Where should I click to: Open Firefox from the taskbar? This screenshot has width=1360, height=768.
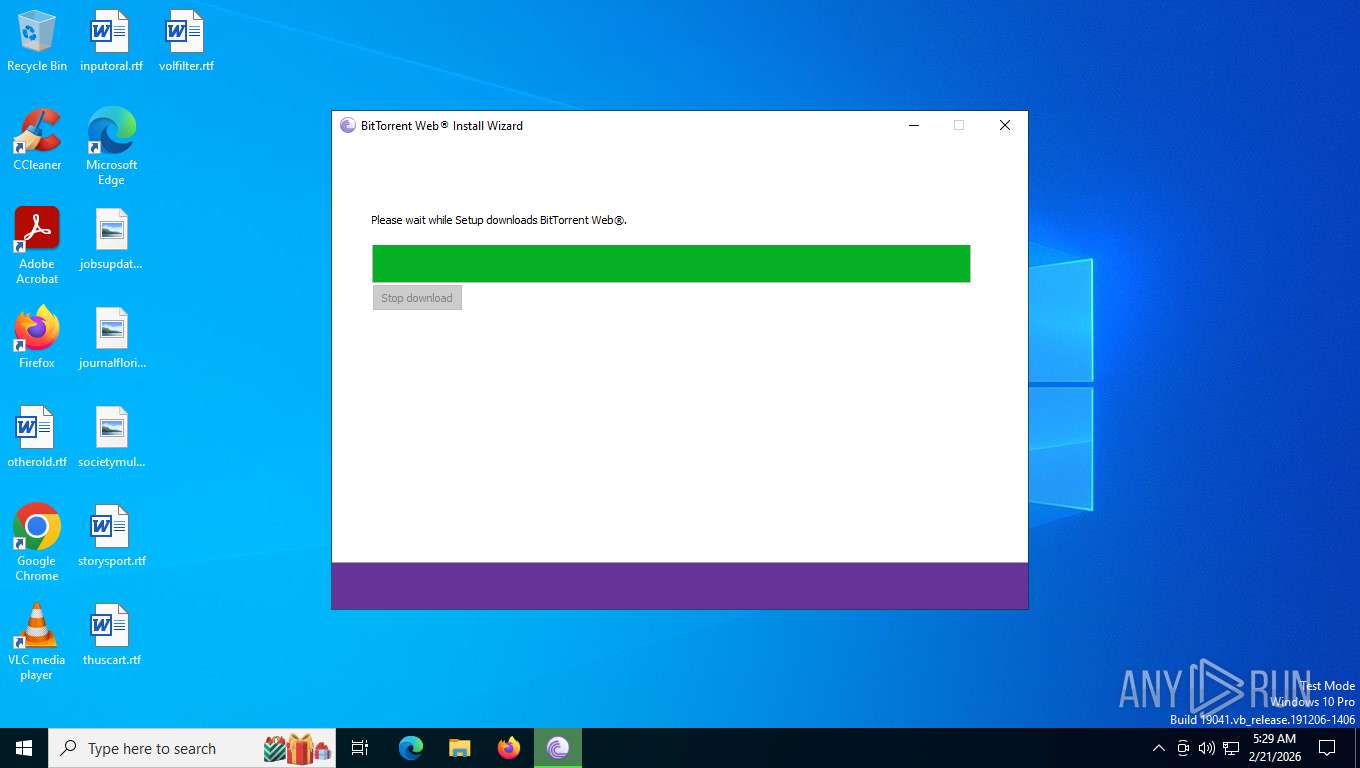tap(509, 748)
